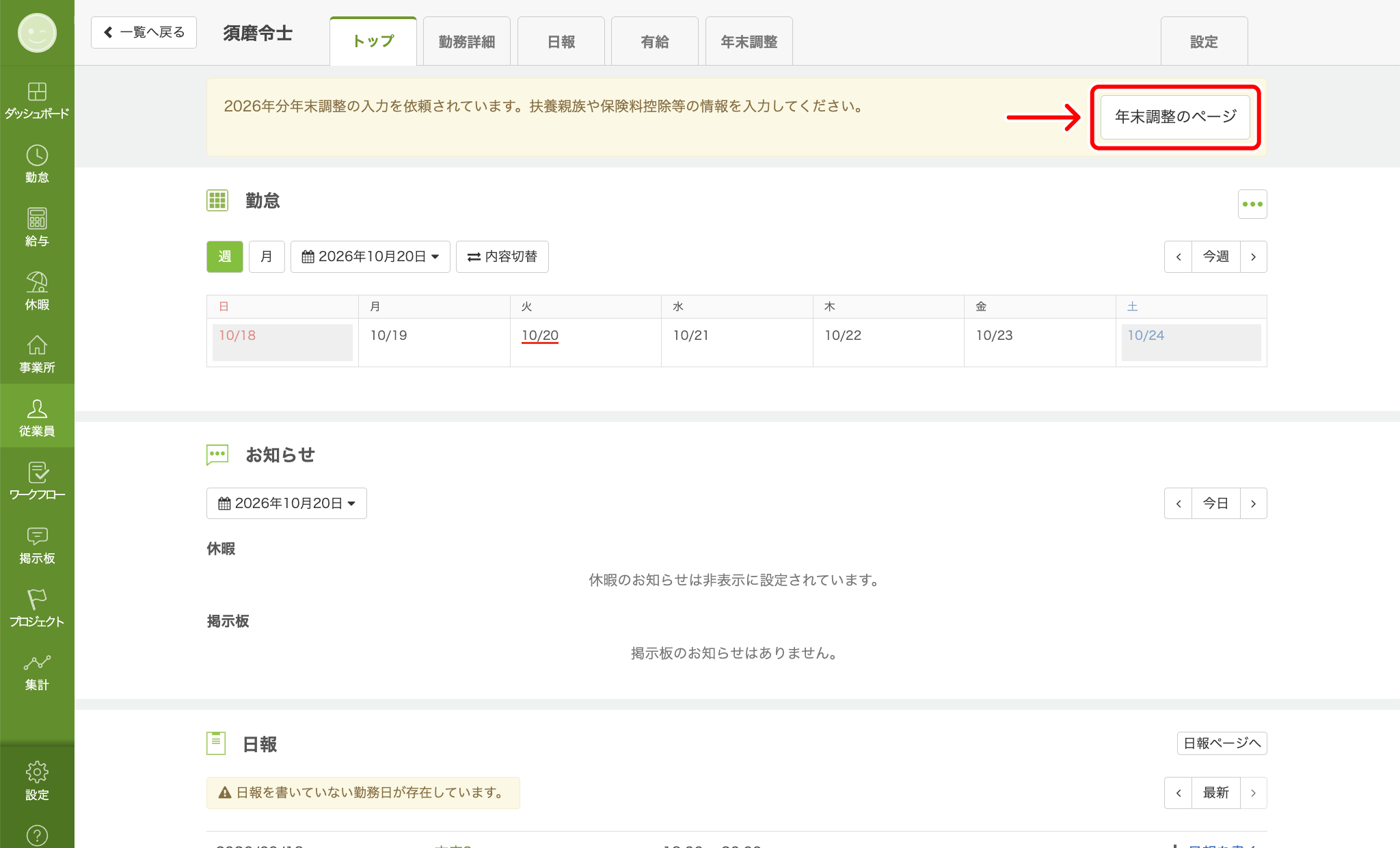This screenshot has width=1400, height=848.
Task: Open the 勤怠 three-dot options menu
Action: [x=1252, y=204]
